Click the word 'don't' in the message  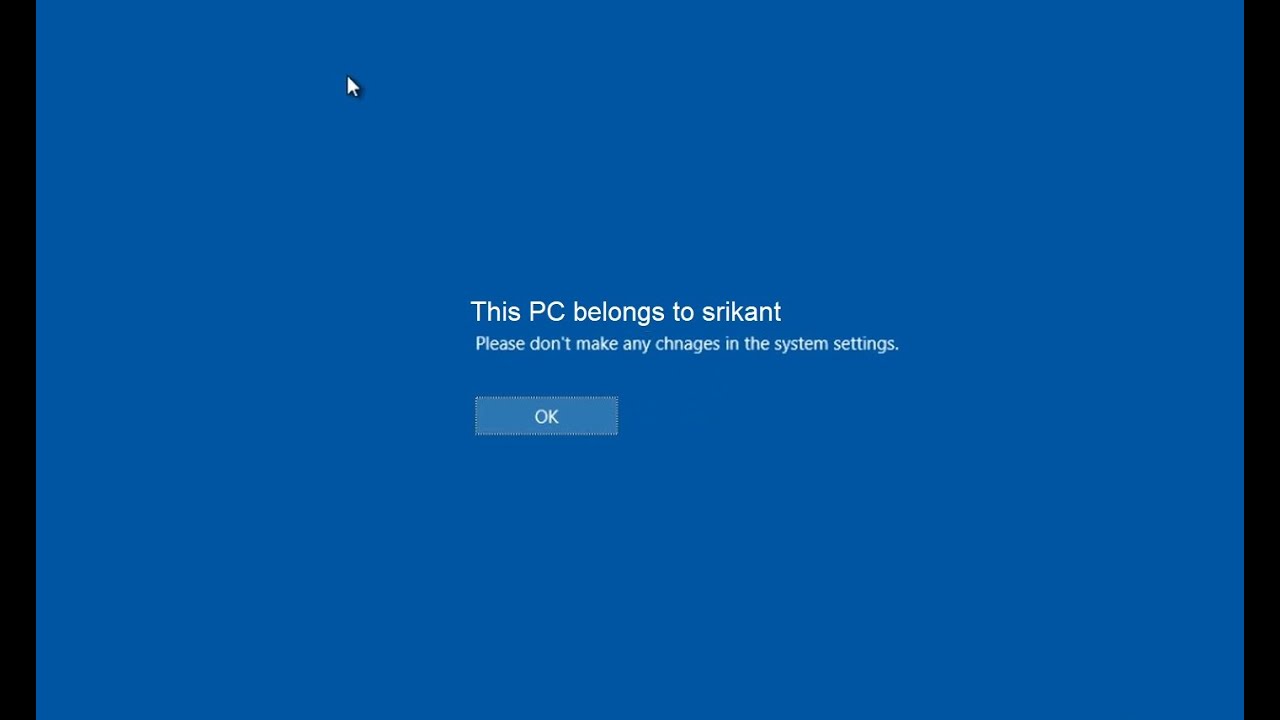pos(550,343)
